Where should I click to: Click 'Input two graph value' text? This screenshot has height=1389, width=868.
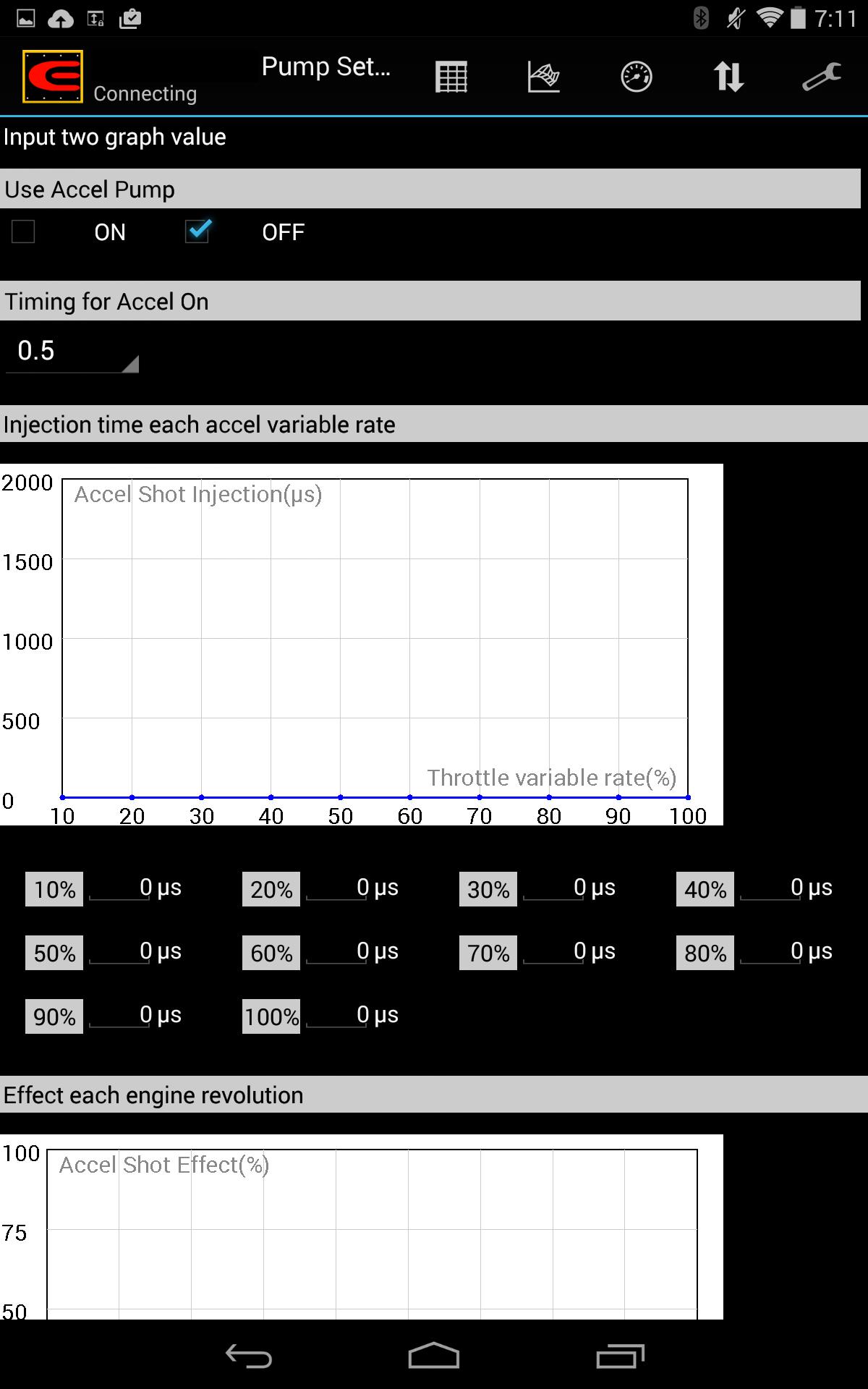(115, 137)
